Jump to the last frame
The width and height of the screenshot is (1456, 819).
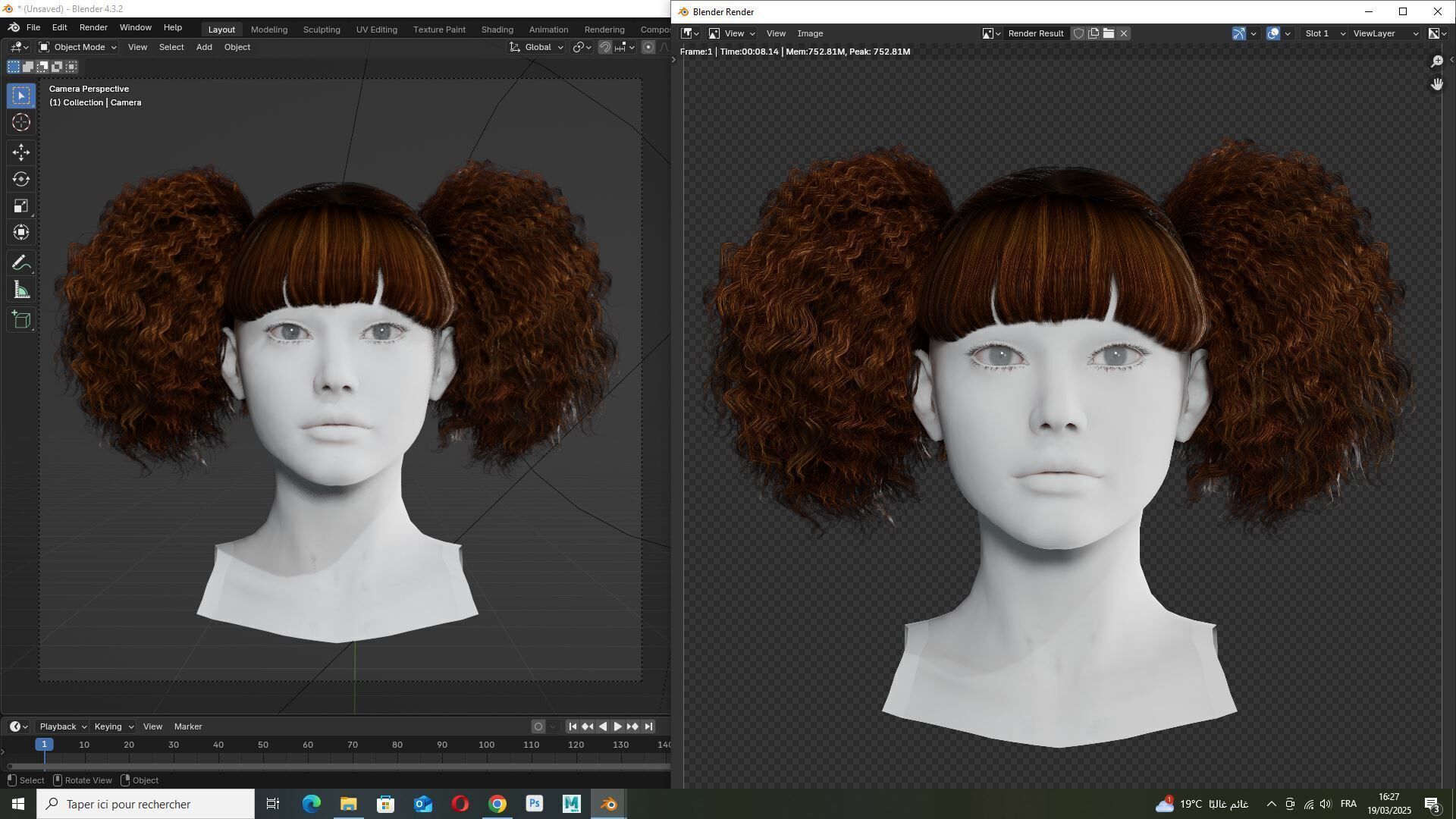pos(648,726)
